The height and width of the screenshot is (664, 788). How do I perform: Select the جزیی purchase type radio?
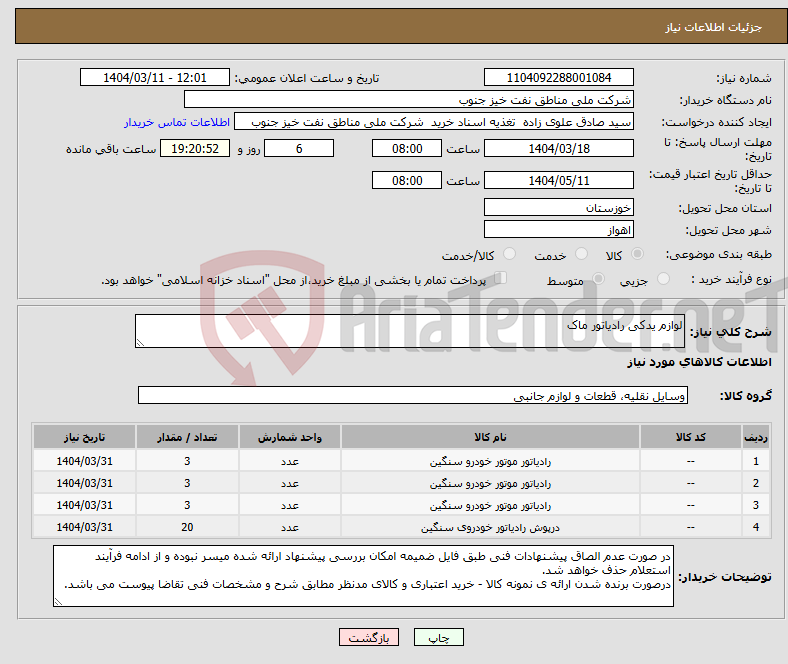[663, 279]
